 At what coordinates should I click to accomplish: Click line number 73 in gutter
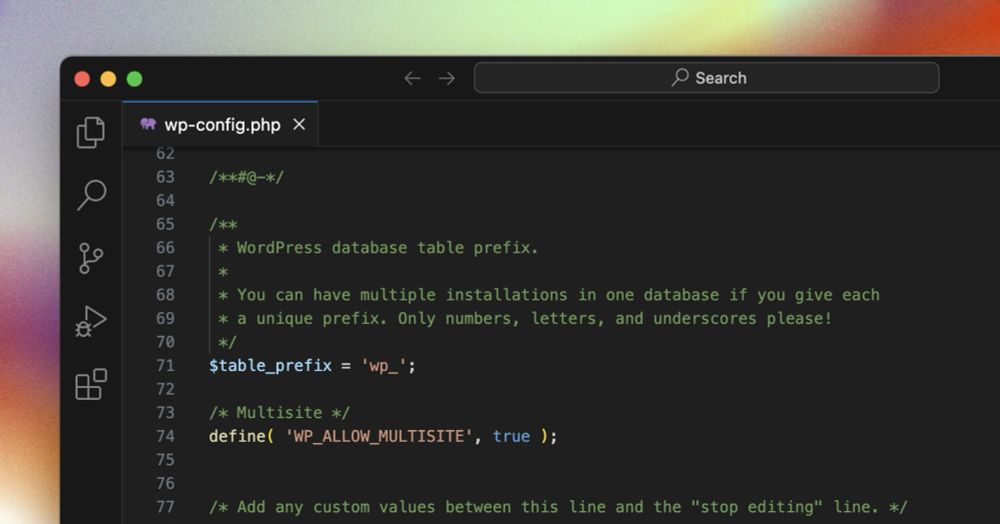pos(165,412)
